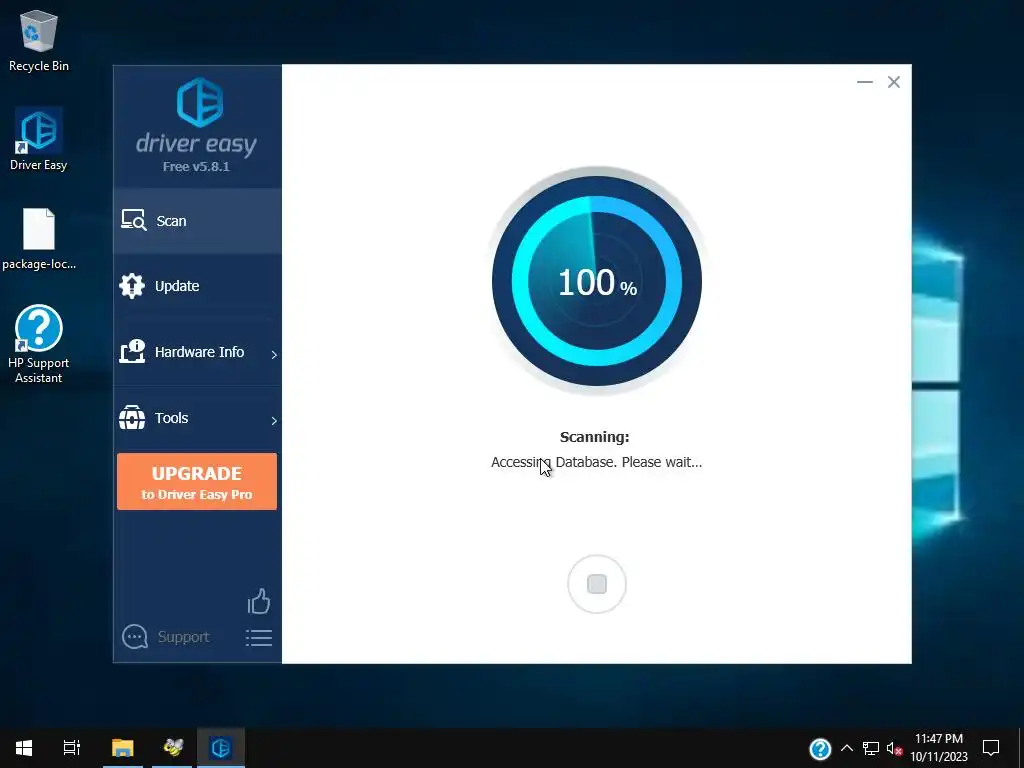Screen dimensions: 1024x768
Task: Open Support chat link
Action: [x=166, y=637]
